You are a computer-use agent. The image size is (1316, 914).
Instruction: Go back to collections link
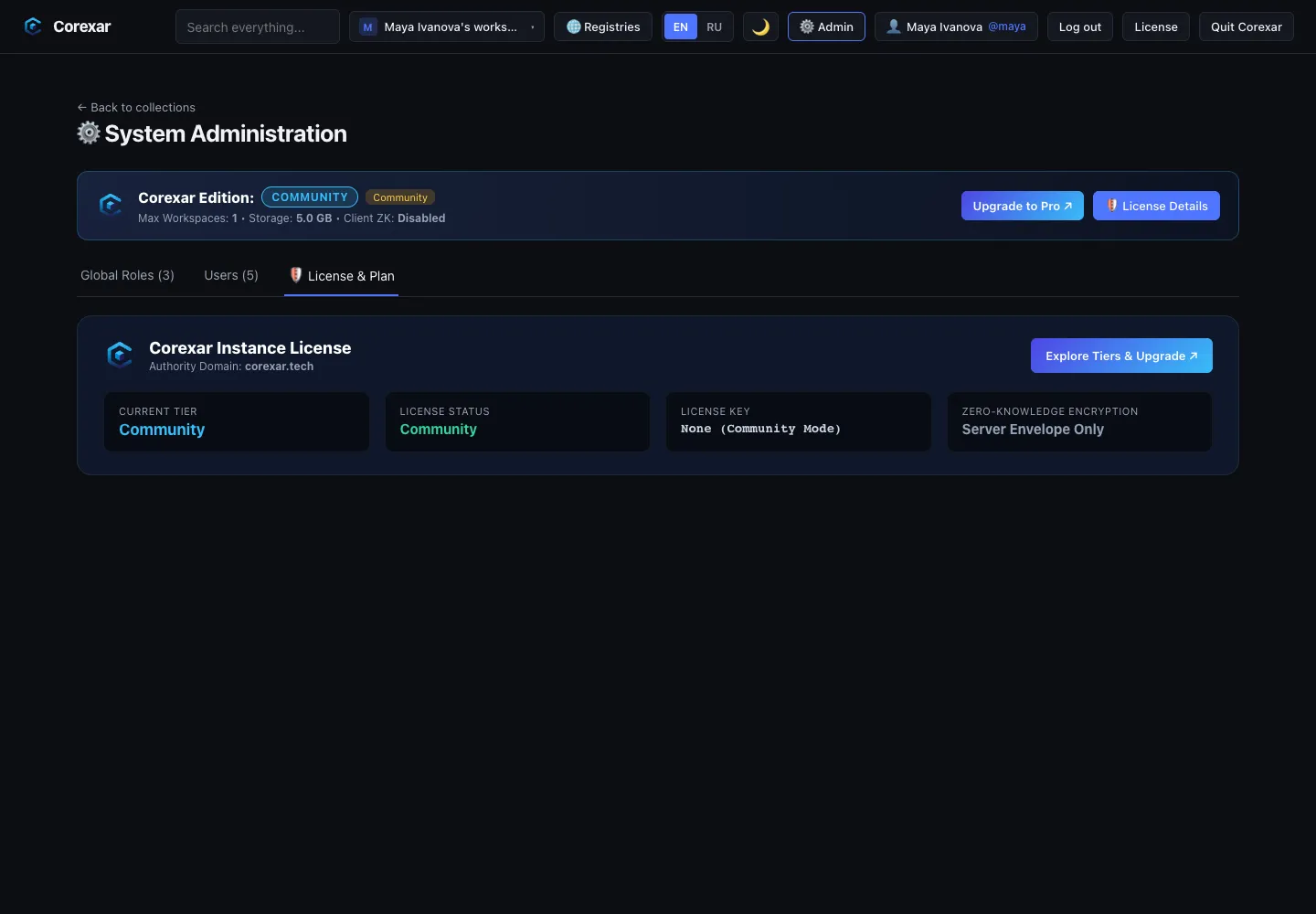tap(136, 107)
